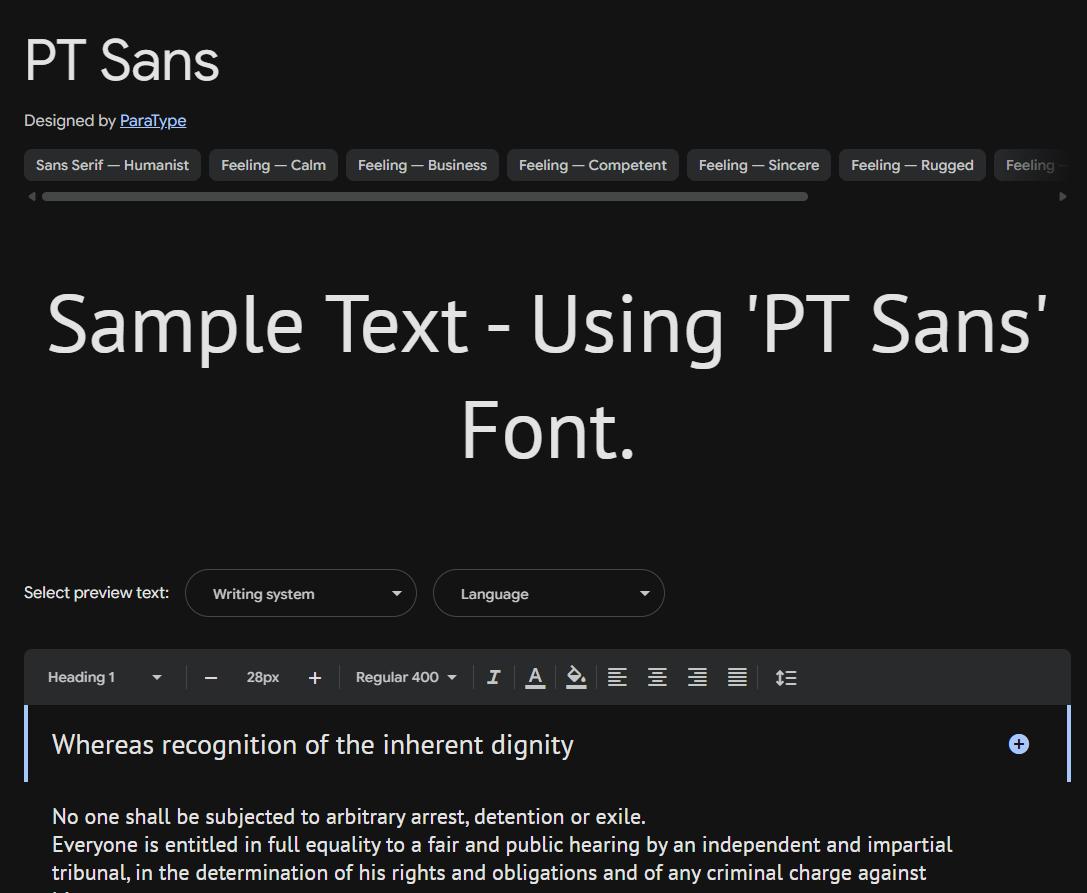The image size is (1087, 893).
Task: Select the Feeling — Sincere tag
Action: 759,165
